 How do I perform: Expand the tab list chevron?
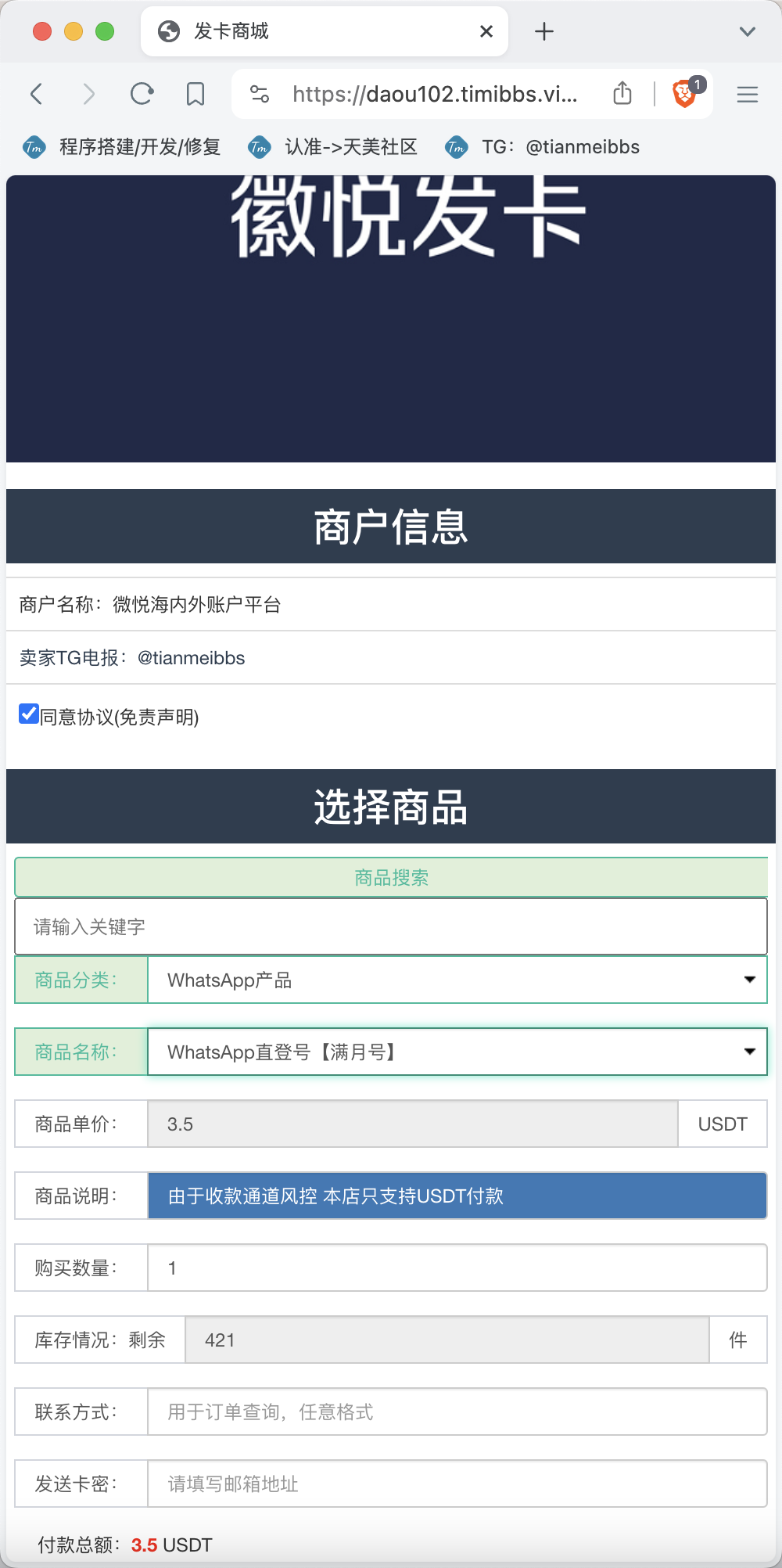tap(748, 31)
